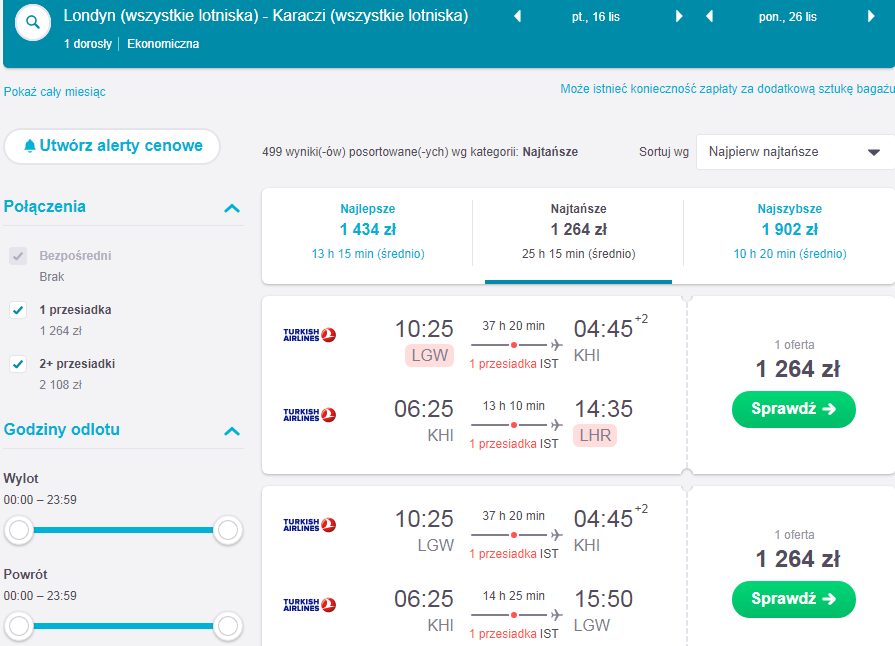Collapse the Połączenia filter section
Viewport: 895px width, 646px height.
(x=232, y=208)
